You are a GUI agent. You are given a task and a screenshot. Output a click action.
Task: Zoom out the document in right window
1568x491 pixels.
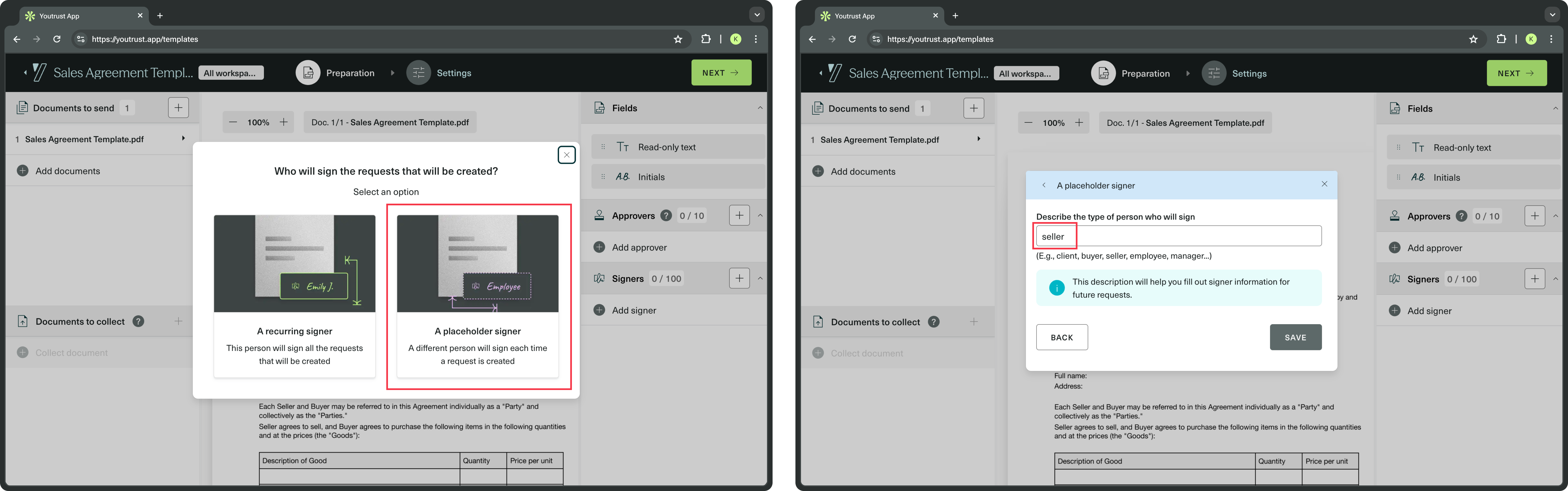1028,123
